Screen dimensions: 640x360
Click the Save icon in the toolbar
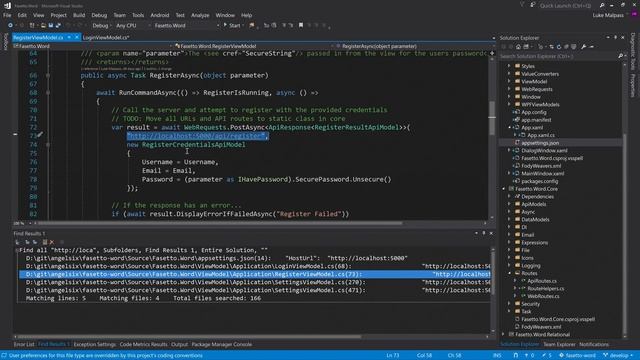(x=51, y=25)
